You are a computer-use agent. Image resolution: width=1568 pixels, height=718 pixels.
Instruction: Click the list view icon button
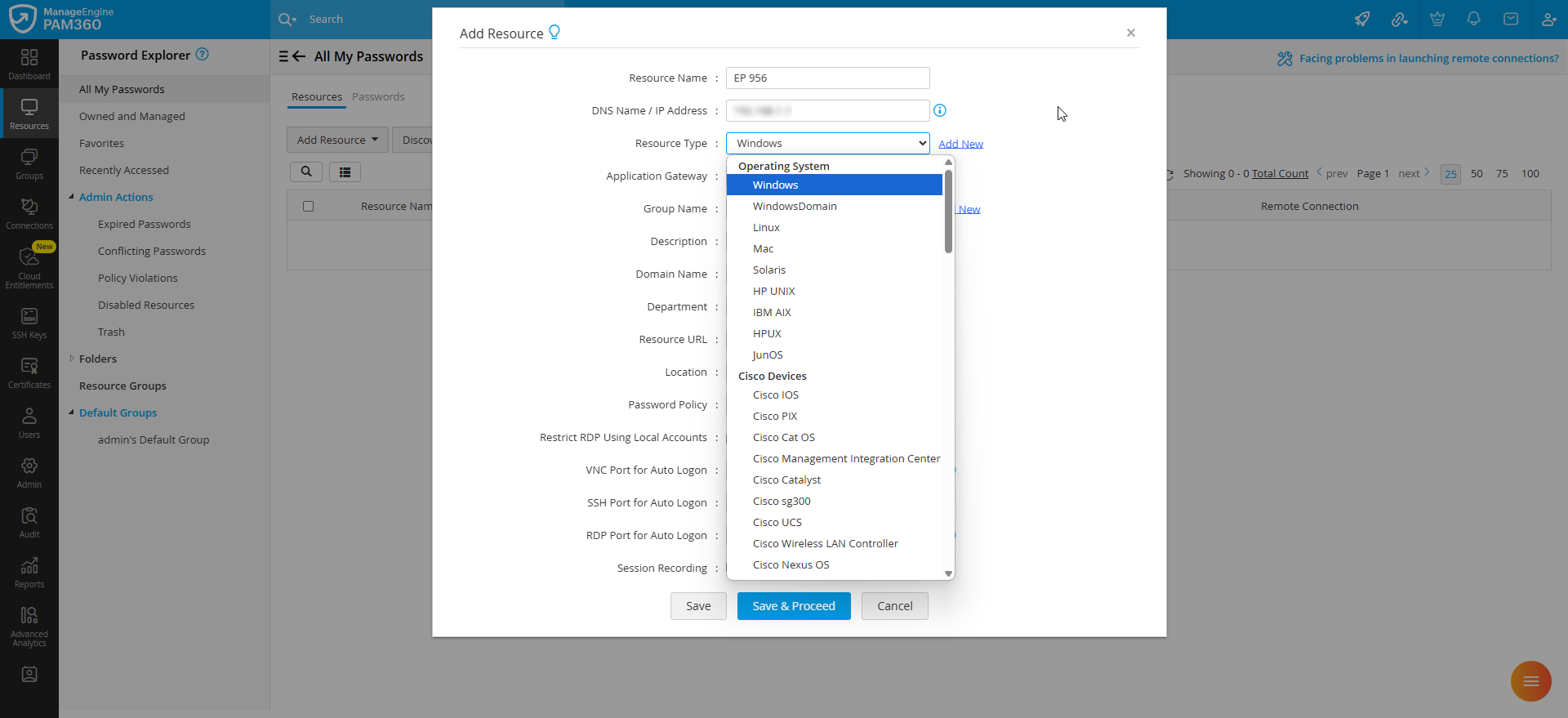(345, 172)
